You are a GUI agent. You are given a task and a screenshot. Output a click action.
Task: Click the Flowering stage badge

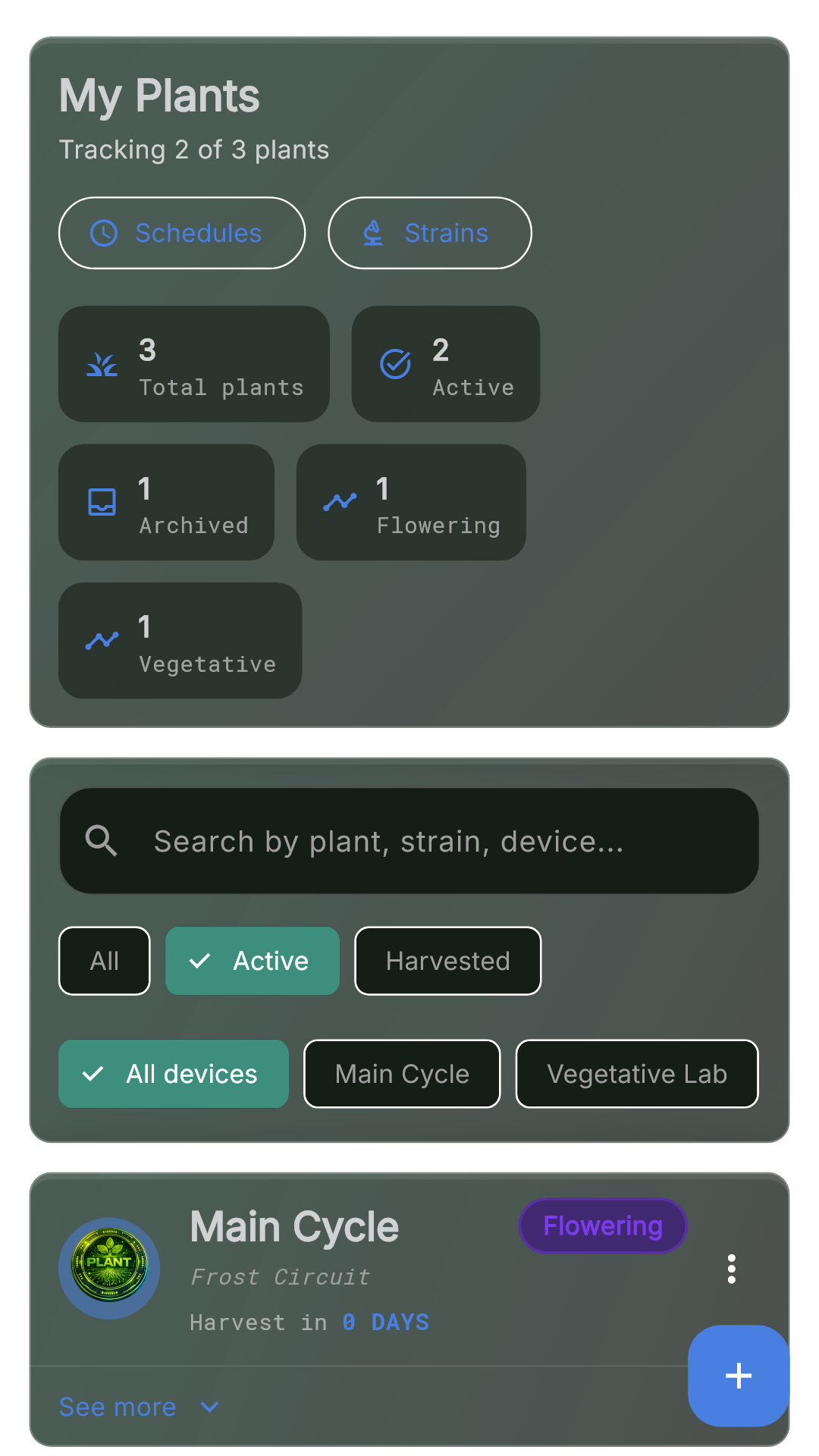603,1225
